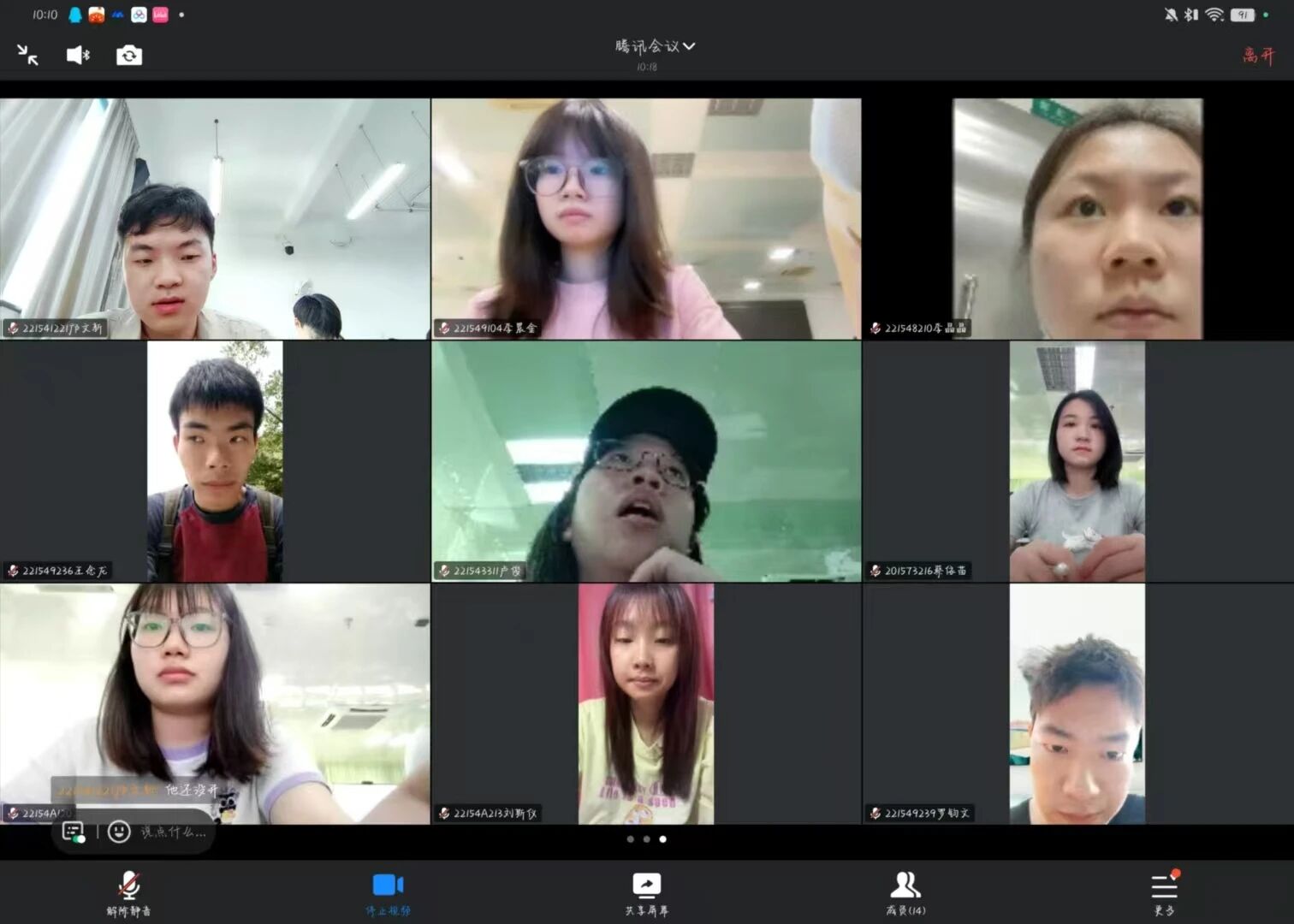Toggle the Bluetooth speaker audio output
The width and height of the screenshot is (1294, 924).
(x=78, y=56)
